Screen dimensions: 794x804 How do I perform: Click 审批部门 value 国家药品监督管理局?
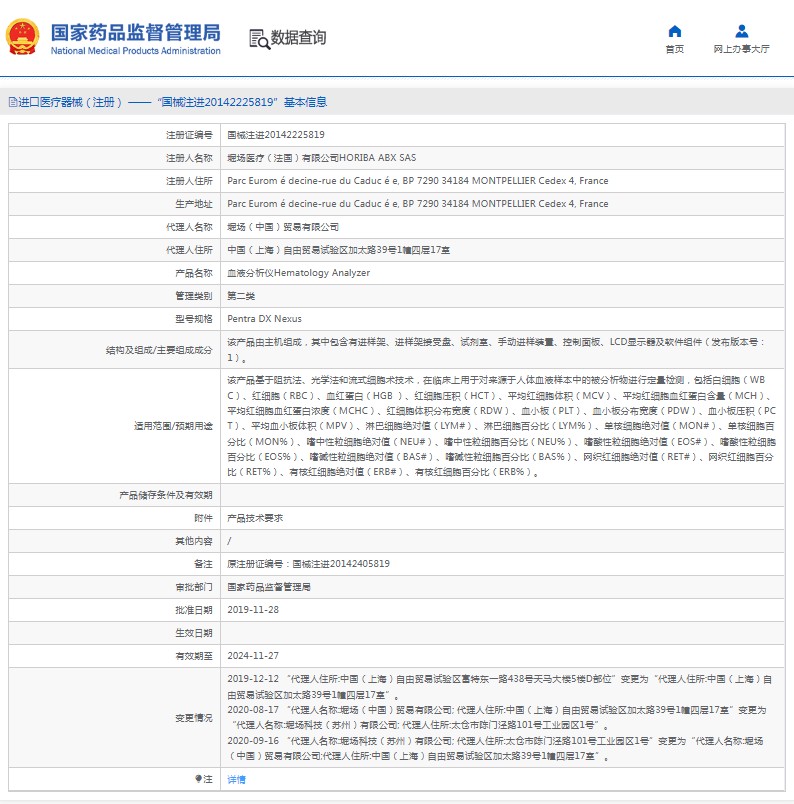[x=269, y=587]
